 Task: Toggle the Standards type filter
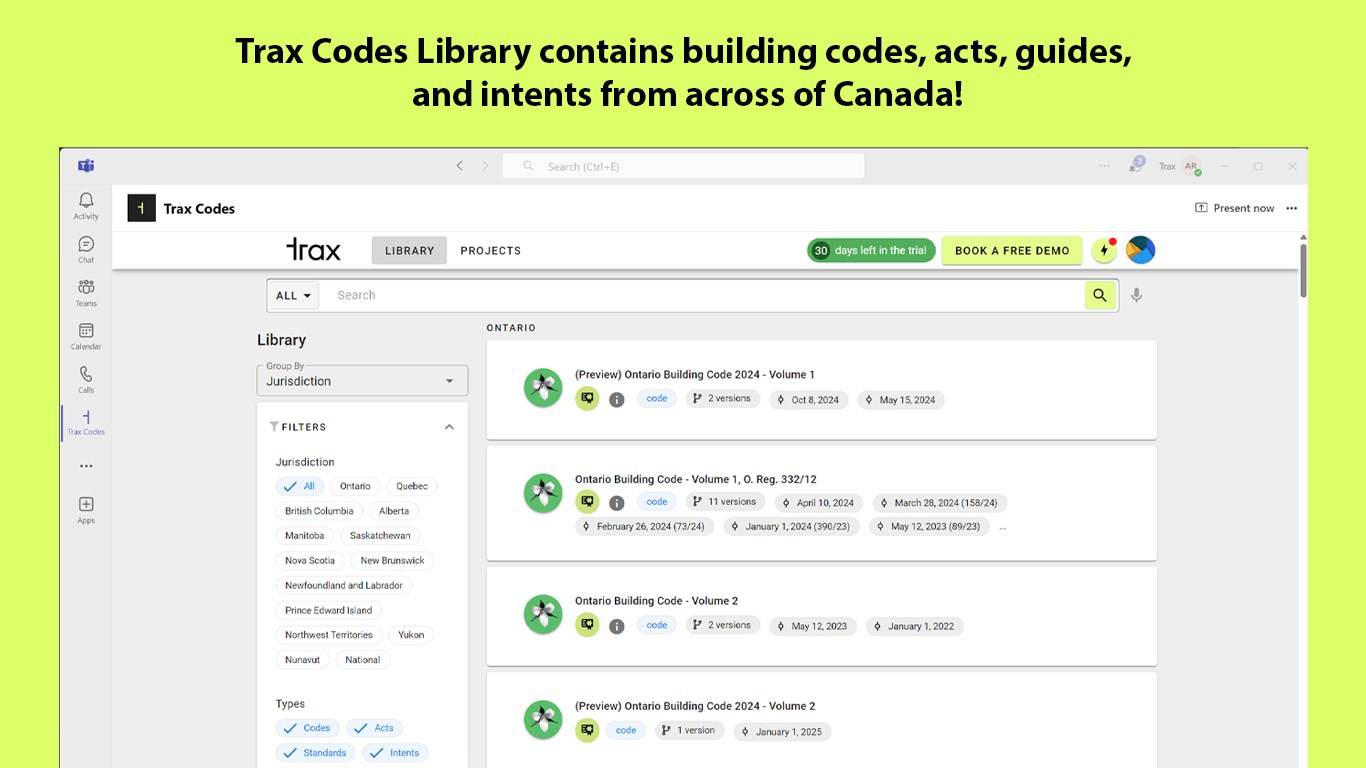pyautogui.click(x=316, y=753)
